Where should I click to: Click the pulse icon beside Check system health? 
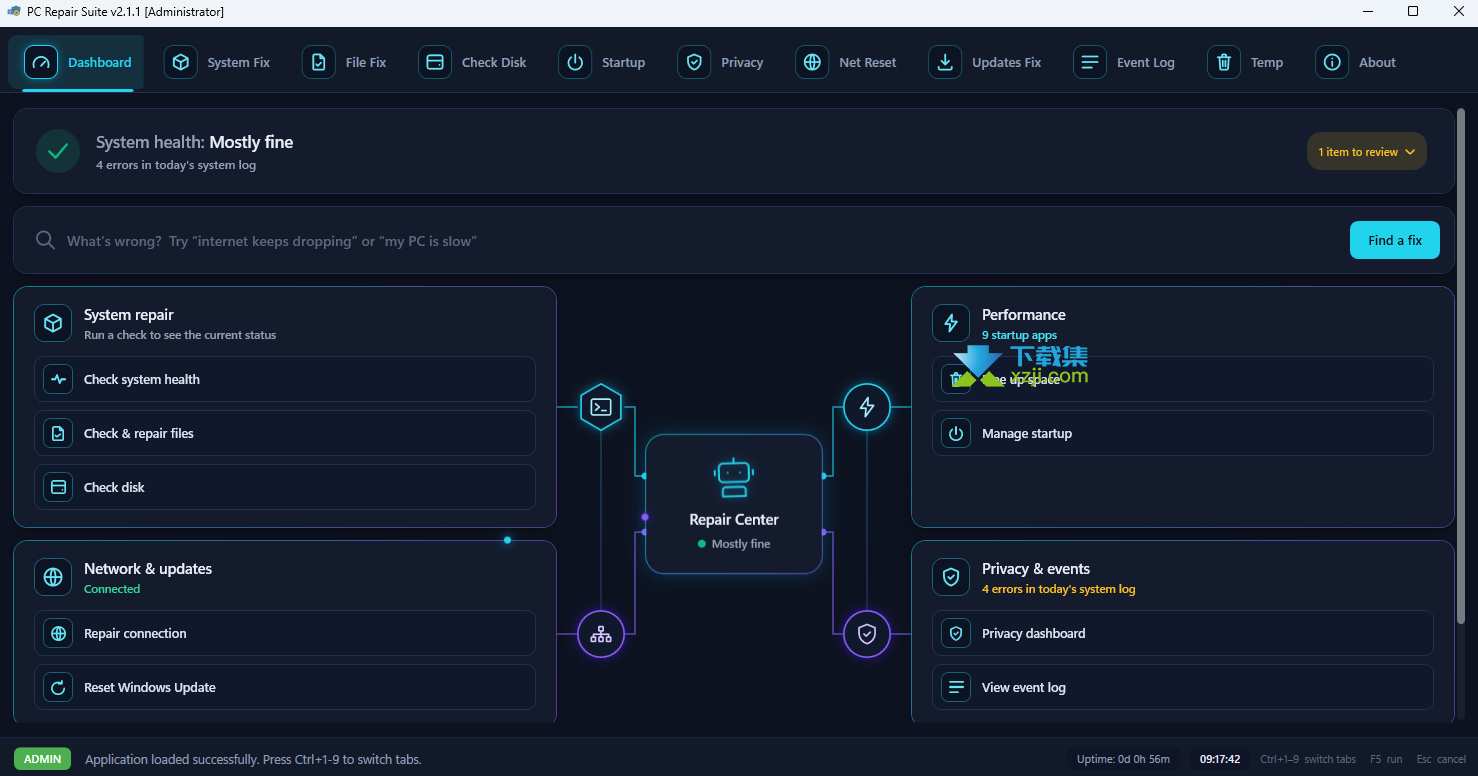point(58,379)
